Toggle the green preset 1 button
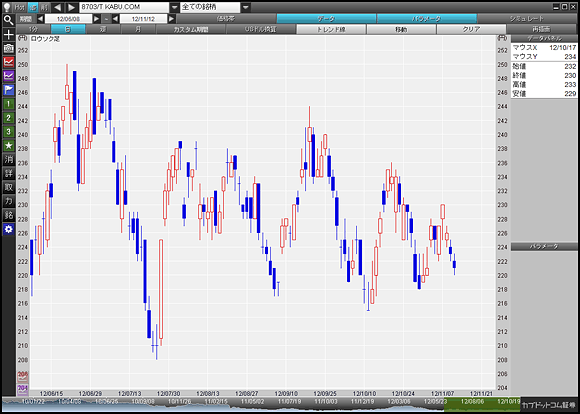Viewport: 580px width, 414px height. (x=9, y=104)
